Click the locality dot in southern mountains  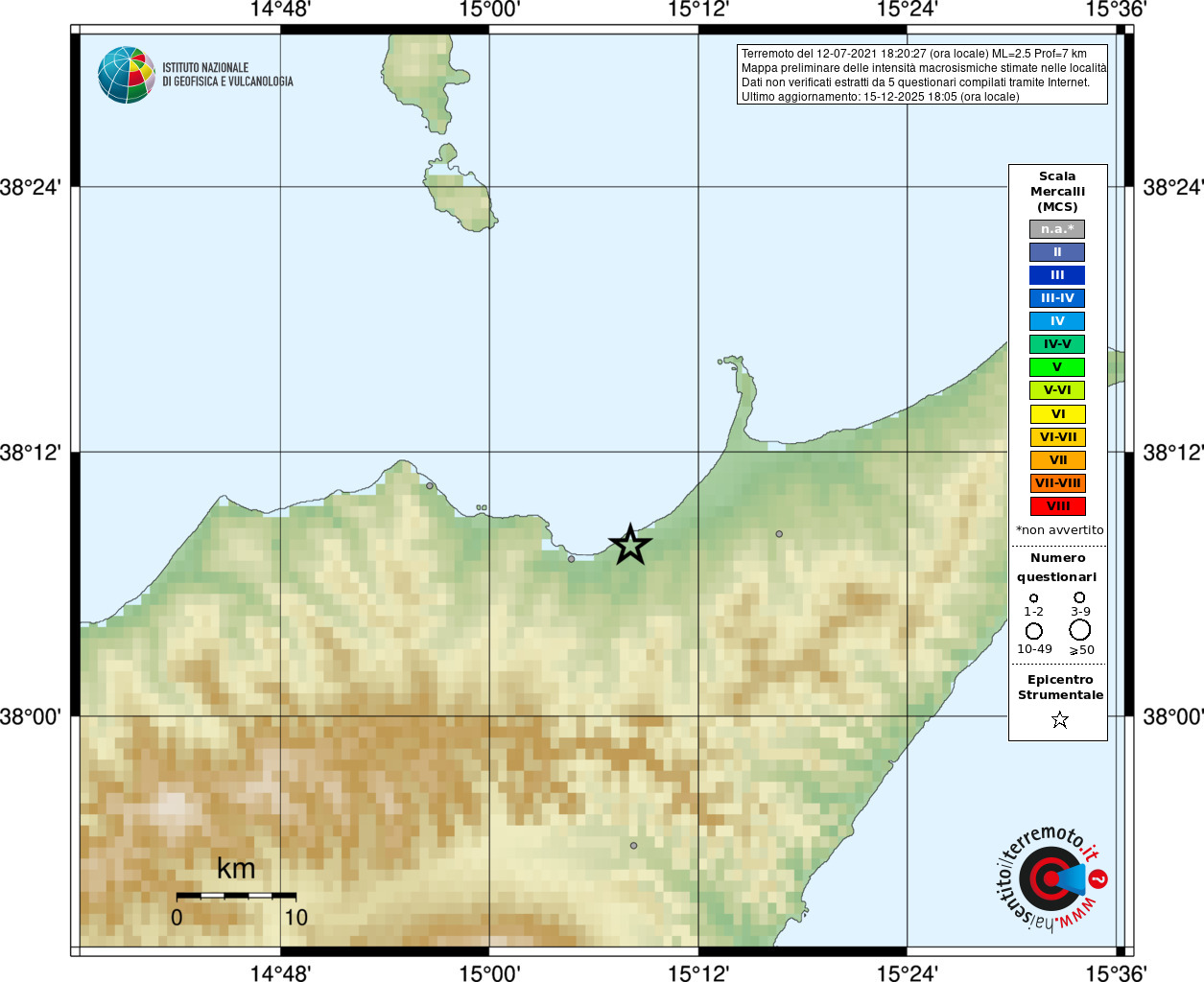[x=633, y=846]
